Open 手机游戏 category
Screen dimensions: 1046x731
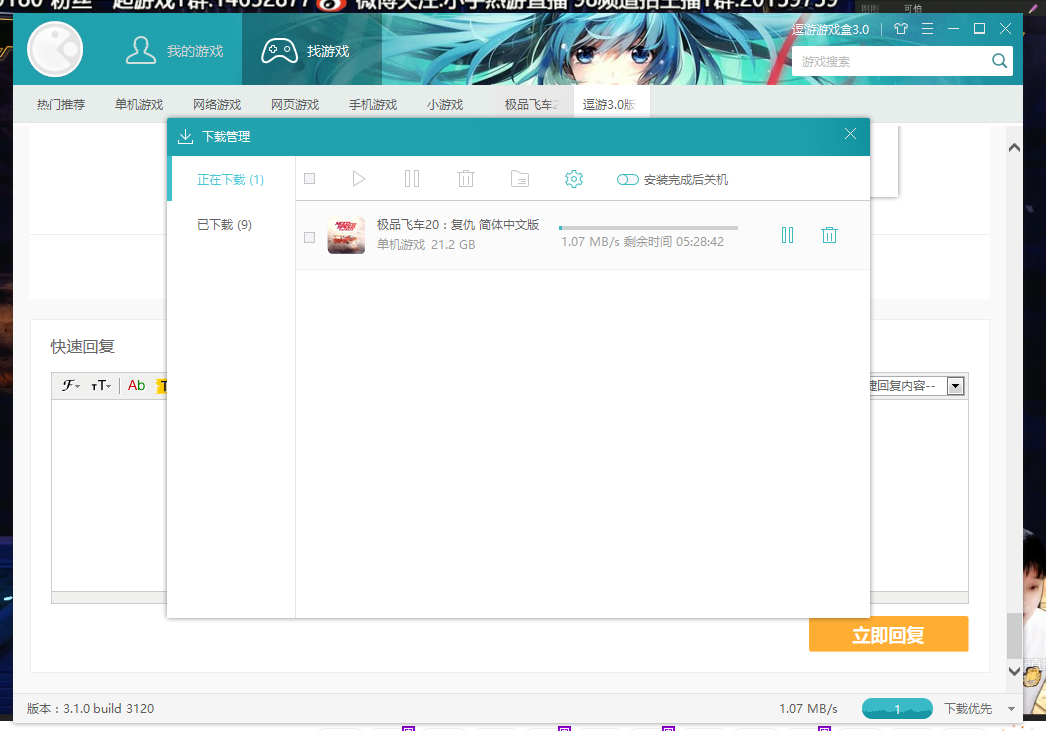coord(373,105)
